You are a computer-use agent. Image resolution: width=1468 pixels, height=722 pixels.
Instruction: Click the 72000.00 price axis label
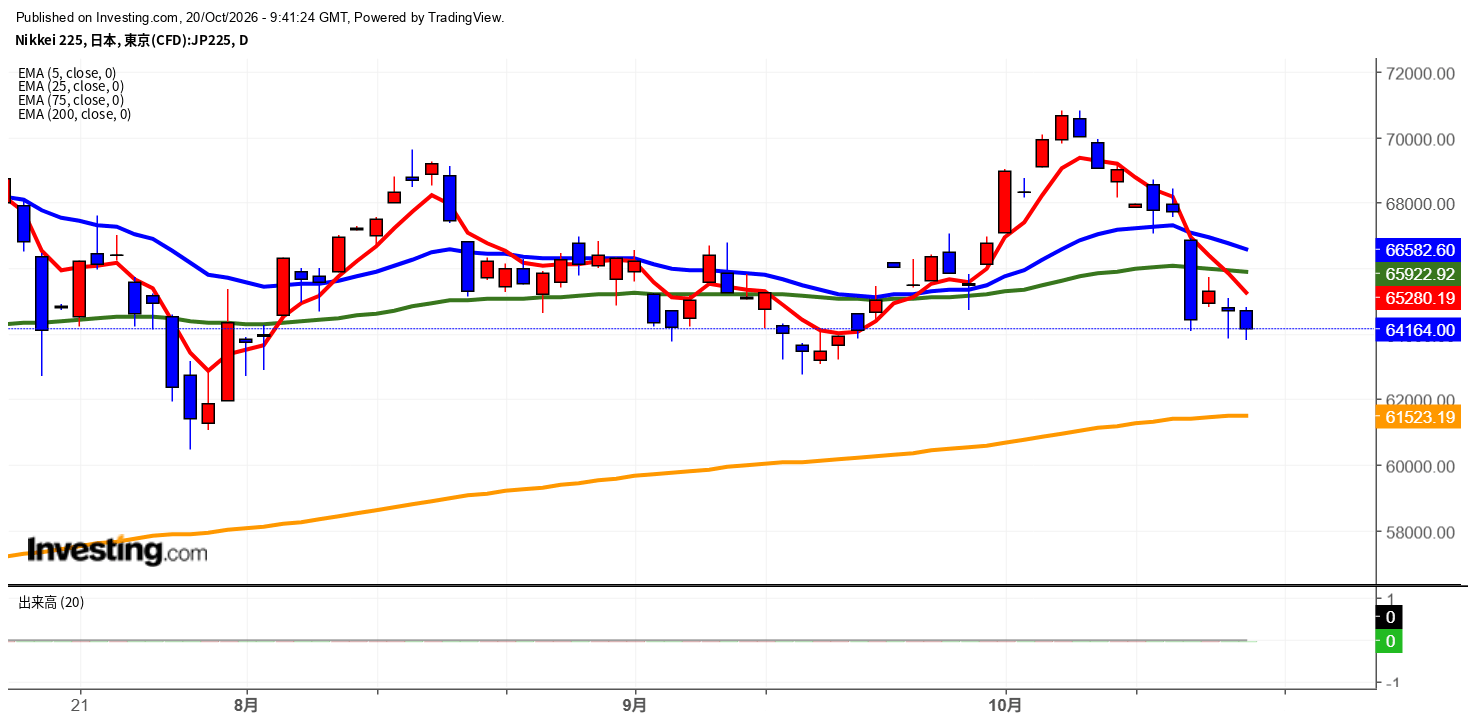tap(1419, 74)
